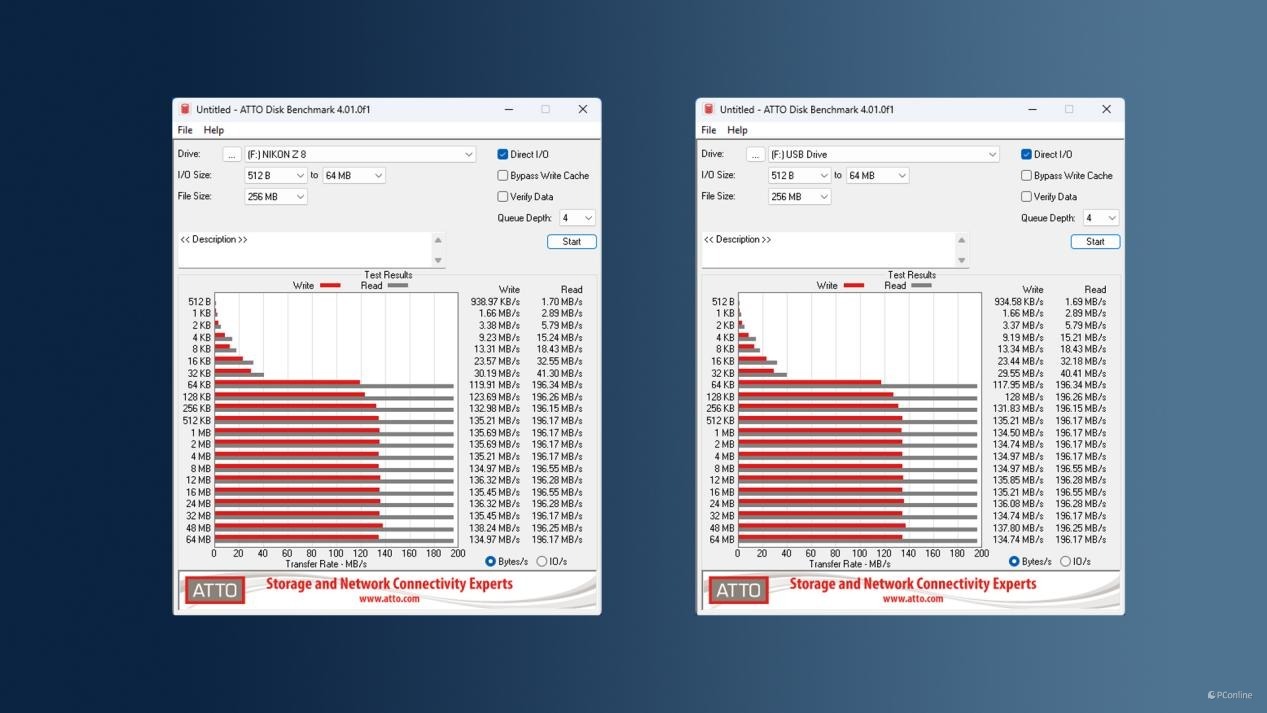This screenshot has width=1267, height=713.
Task: Enable Verify Data in NIKON Z 8 window
Action: (x=503, y=197)
